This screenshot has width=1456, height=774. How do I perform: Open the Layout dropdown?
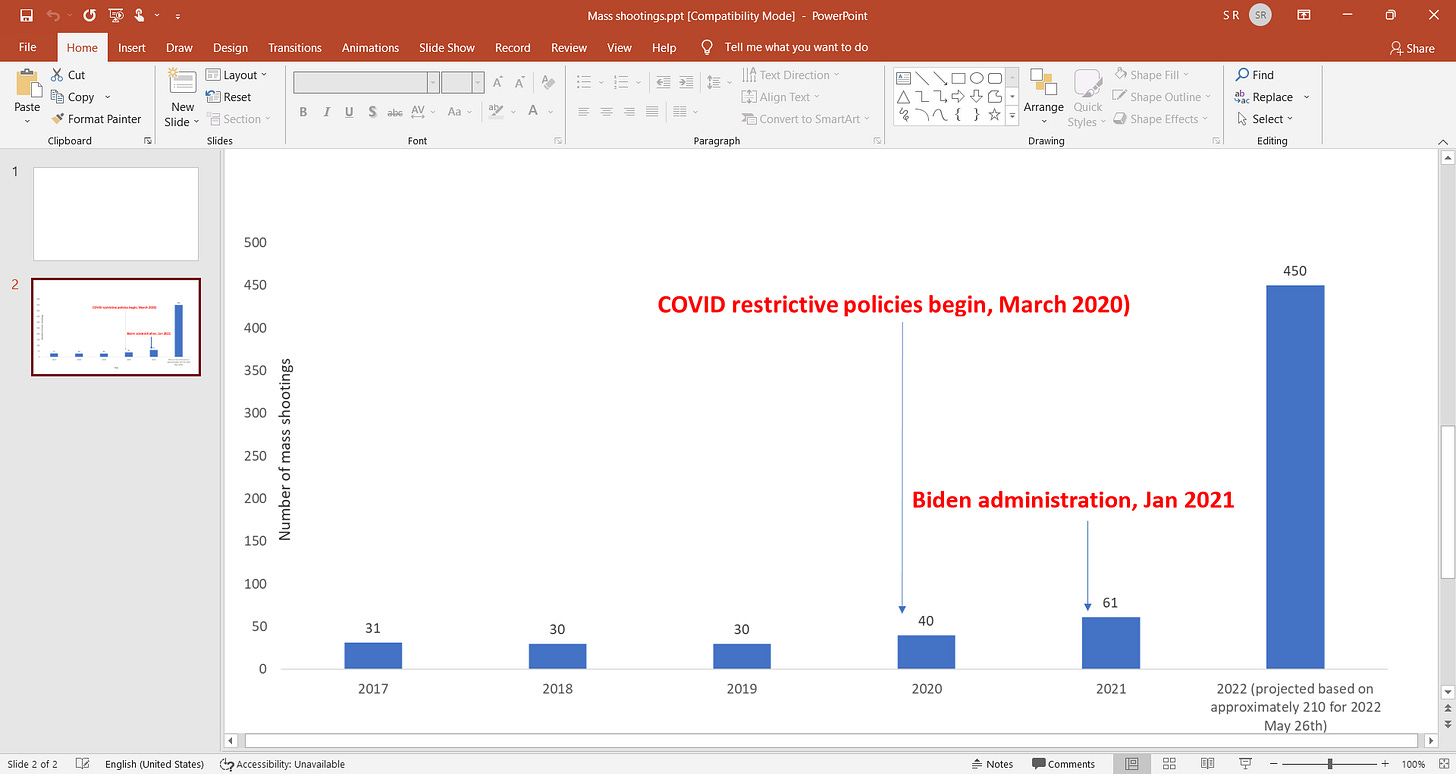click(237, 75)
